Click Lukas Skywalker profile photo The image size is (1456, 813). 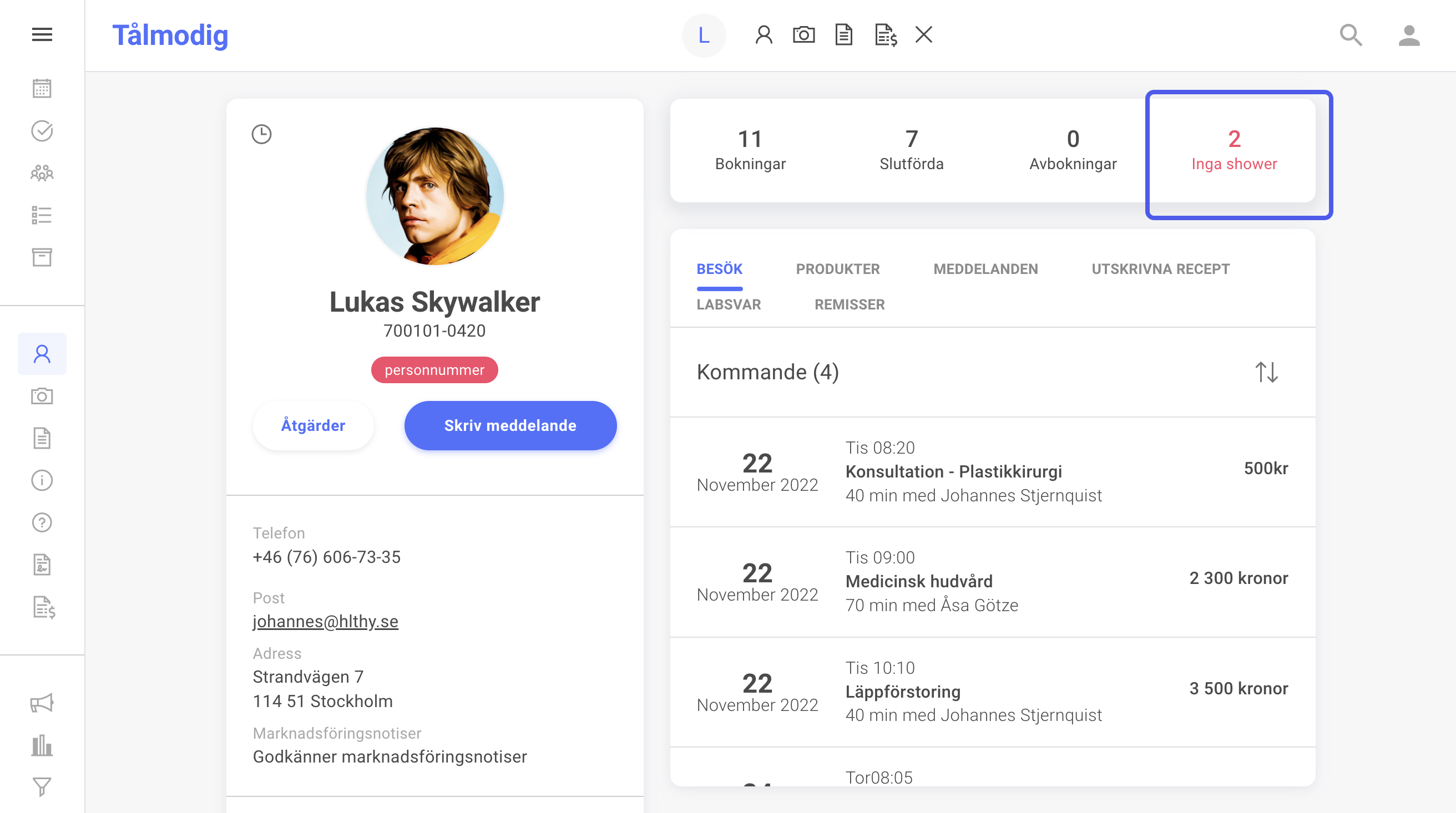click(x=434, y=195)
